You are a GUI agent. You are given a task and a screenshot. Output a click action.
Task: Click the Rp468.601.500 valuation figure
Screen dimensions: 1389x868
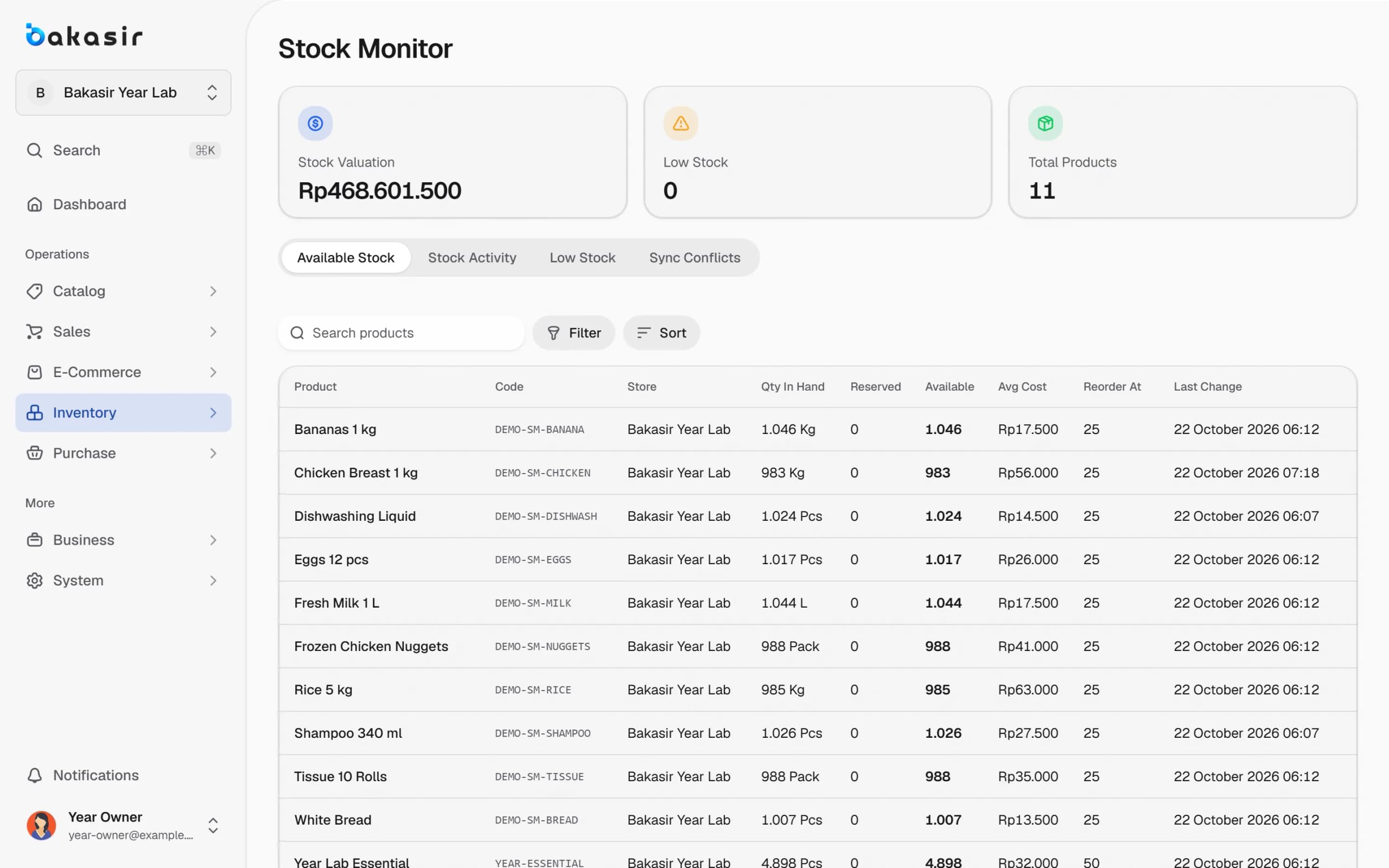379,190
